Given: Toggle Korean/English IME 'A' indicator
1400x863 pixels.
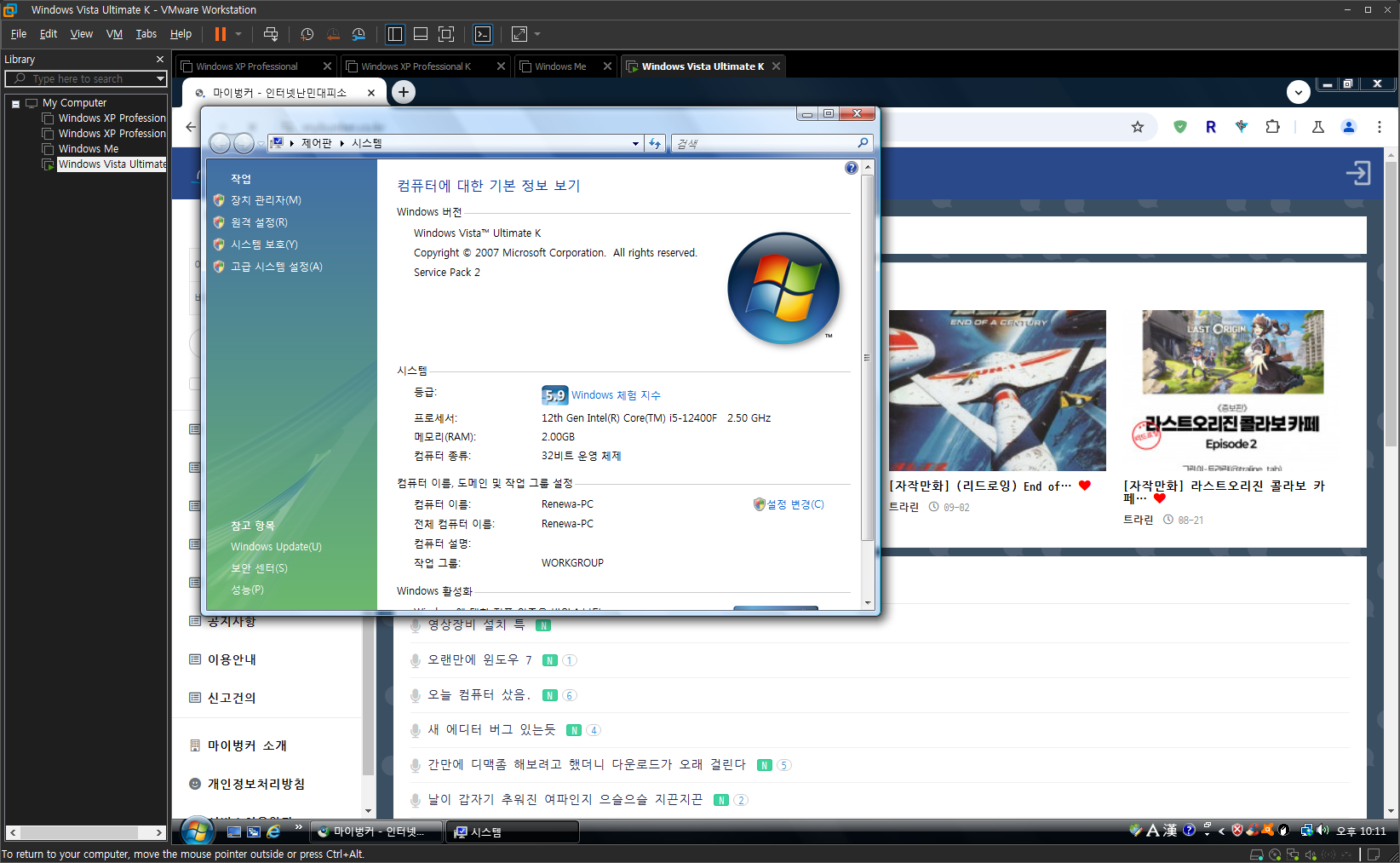Looking at the screenshot, I should (1152, 831).
